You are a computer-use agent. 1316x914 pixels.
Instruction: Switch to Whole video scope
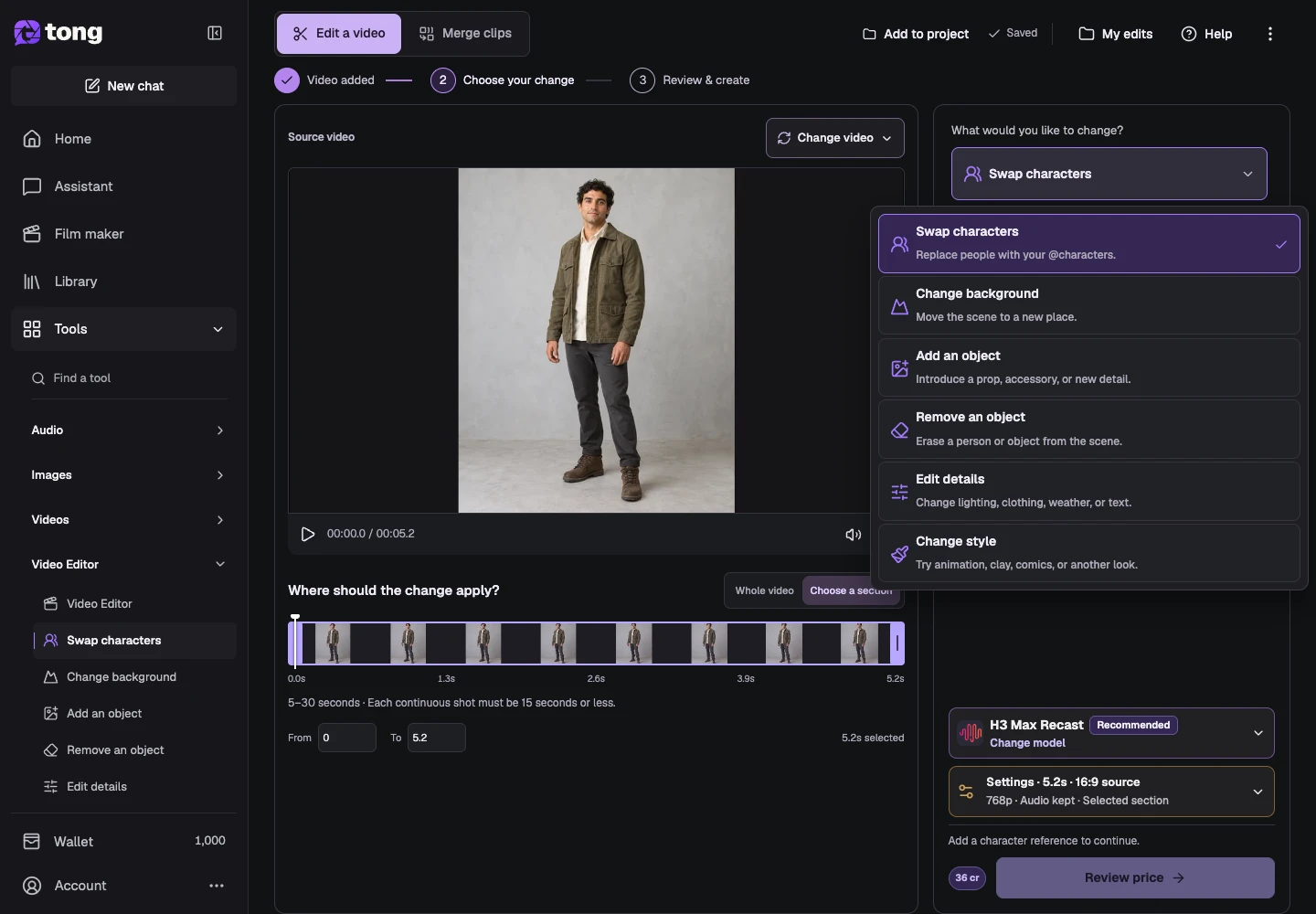click(764, 590)
